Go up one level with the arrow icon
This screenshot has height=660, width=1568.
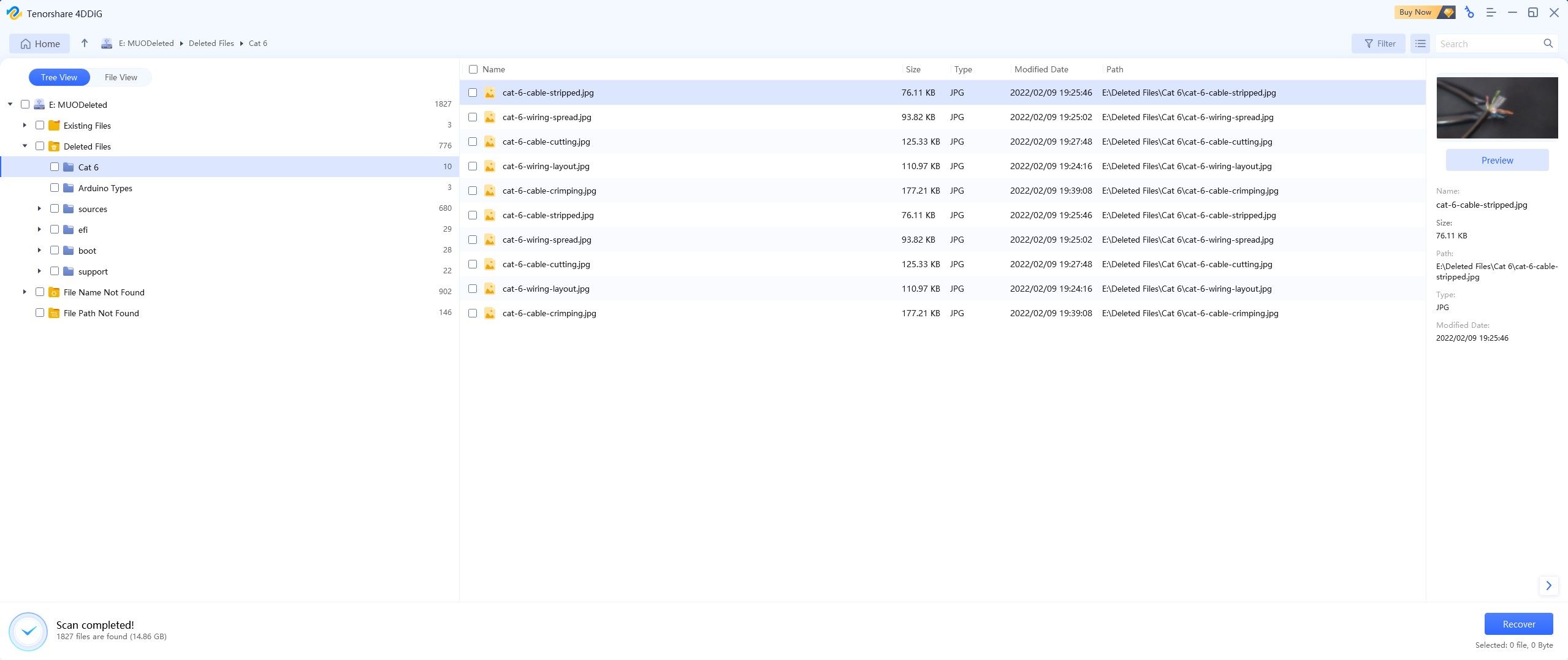(x=85, y=43)
